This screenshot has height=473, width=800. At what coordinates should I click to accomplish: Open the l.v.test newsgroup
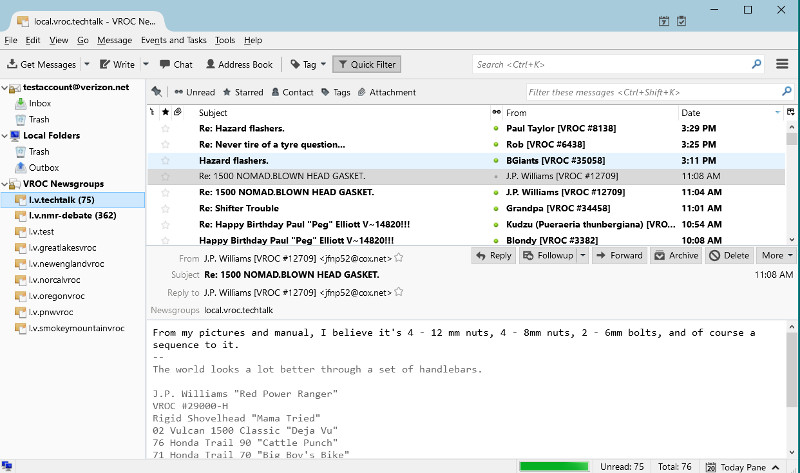click(35, 232)
